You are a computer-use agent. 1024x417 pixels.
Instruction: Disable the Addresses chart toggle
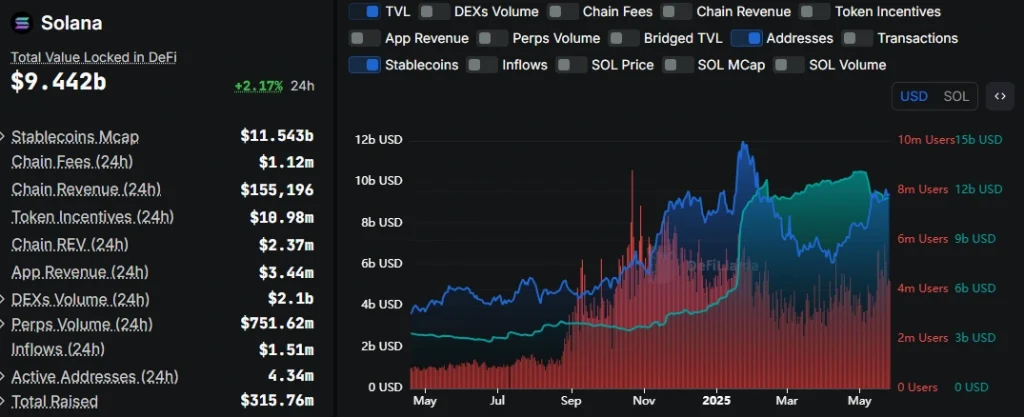pos(746,39)
